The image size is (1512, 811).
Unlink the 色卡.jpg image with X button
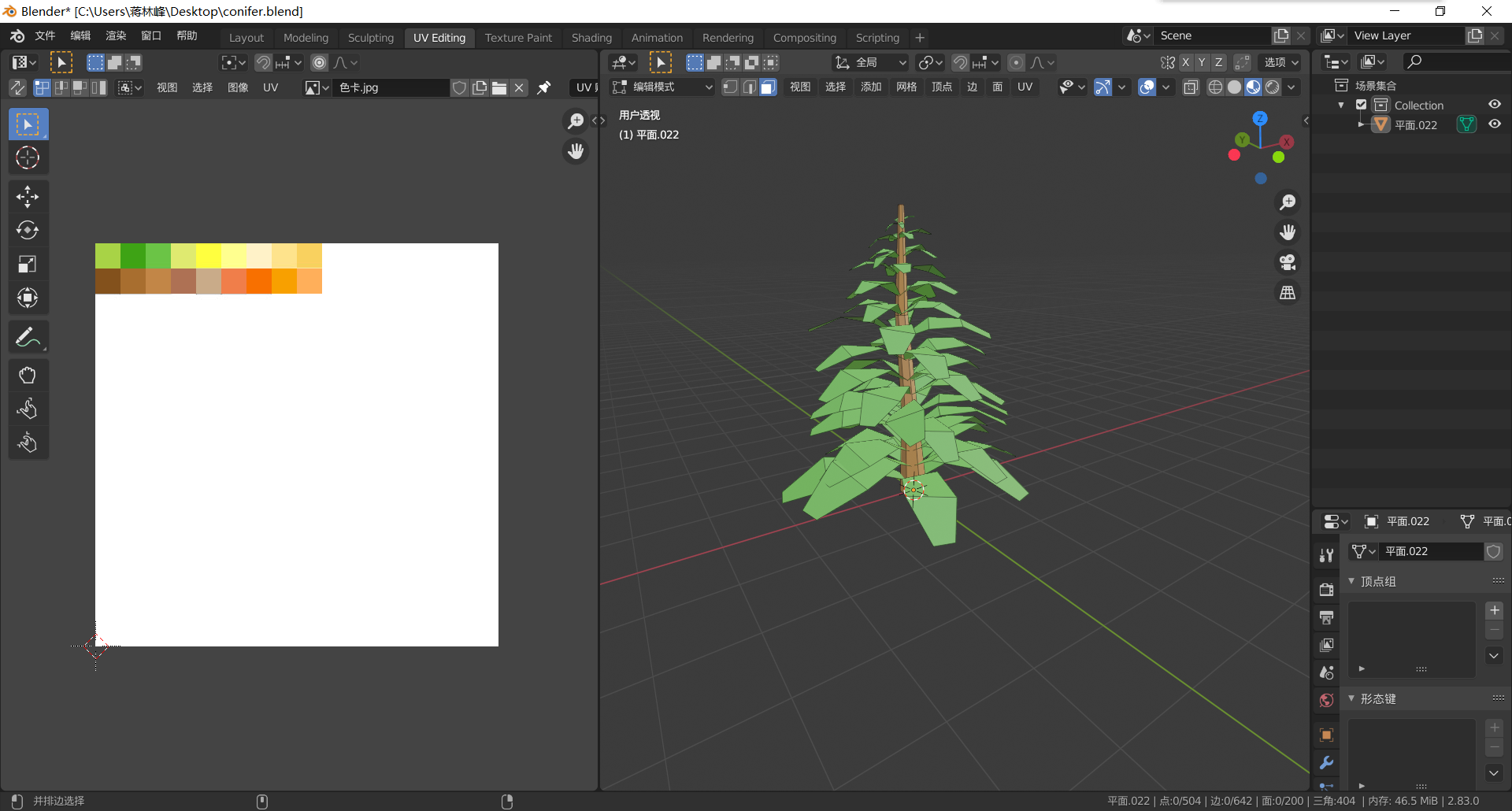click(x=519, y=87)
